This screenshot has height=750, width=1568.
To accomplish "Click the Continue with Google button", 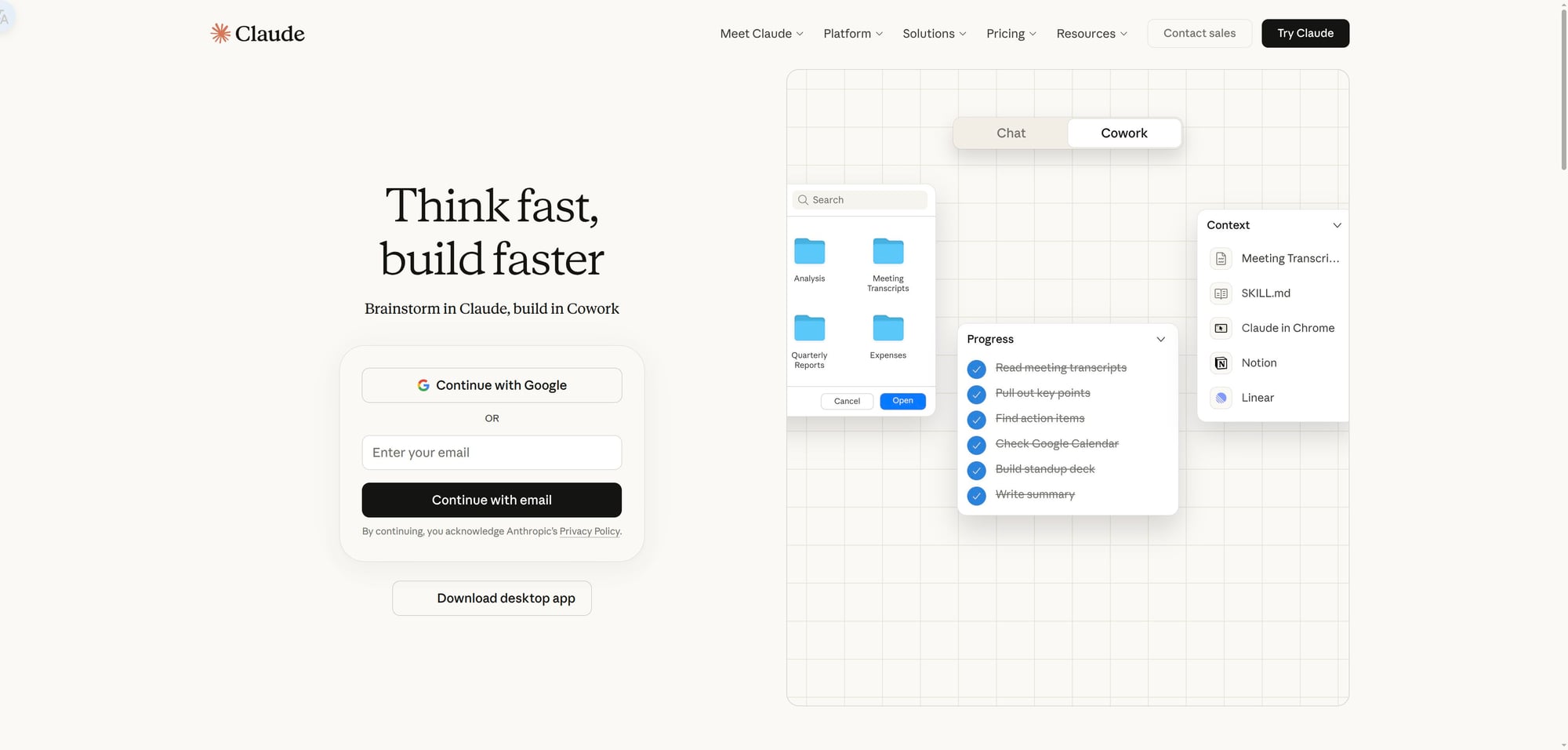I will (492, 385).
